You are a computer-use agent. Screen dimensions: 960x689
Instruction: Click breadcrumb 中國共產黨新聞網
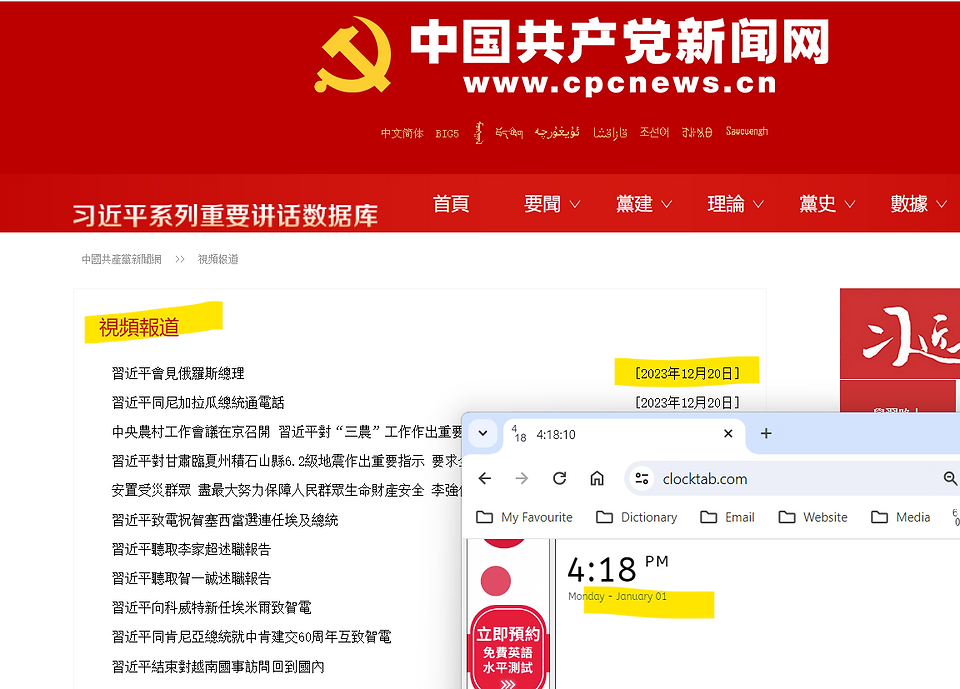point(121,259)
